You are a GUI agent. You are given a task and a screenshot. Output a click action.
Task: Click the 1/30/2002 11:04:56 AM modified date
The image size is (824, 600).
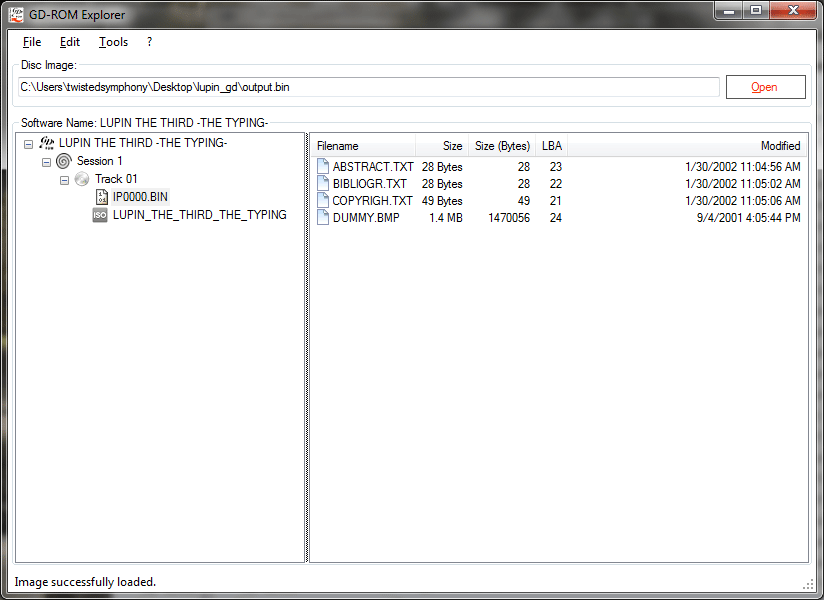click(x=743, y=167)
